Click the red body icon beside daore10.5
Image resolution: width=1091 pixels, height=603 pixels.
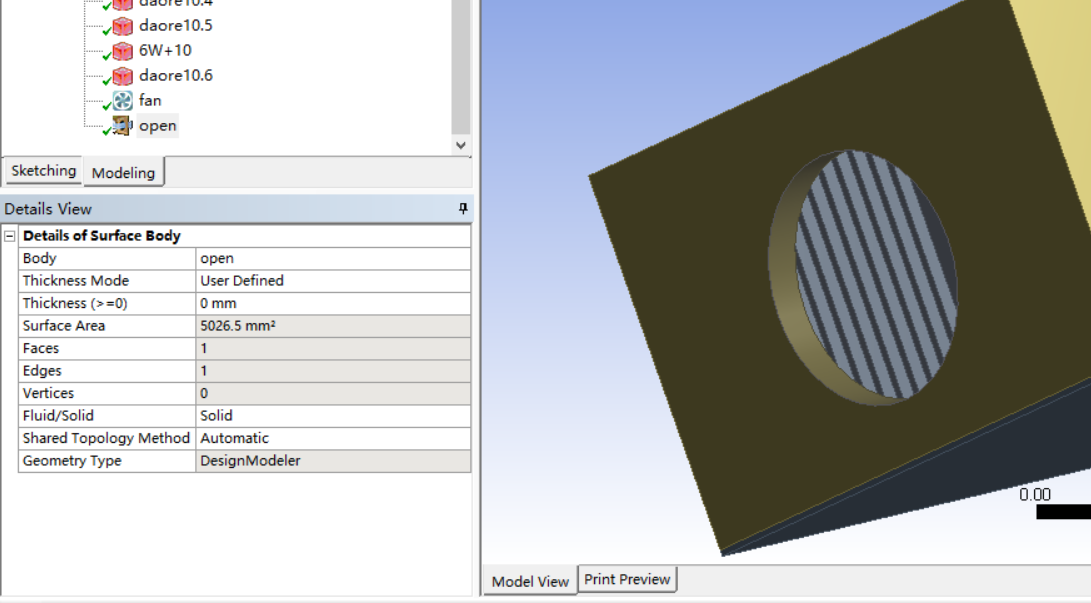point(122,26)
